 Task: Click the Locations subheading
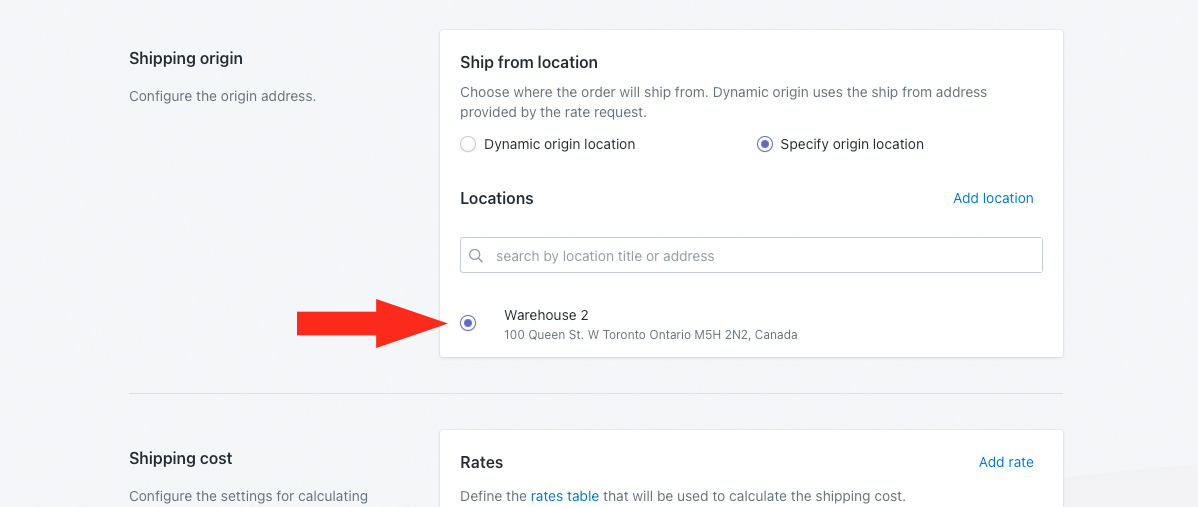coord(497,198)
